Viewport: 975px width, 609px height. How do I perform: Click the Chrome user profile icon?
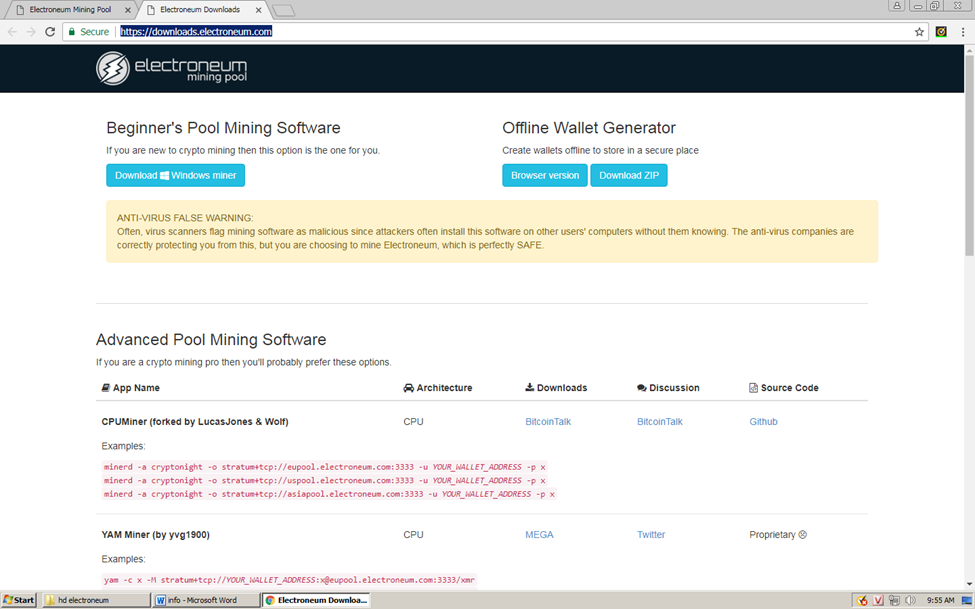[x=897, y=6]
